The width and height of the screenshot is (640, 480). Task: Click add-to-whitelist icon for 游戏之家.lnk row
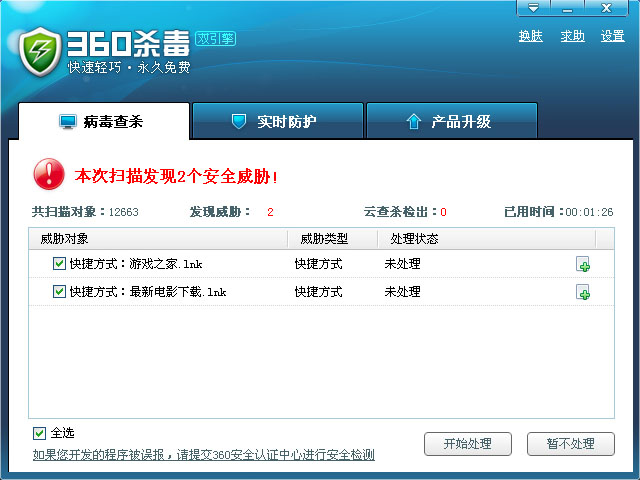tap(583, 264)
